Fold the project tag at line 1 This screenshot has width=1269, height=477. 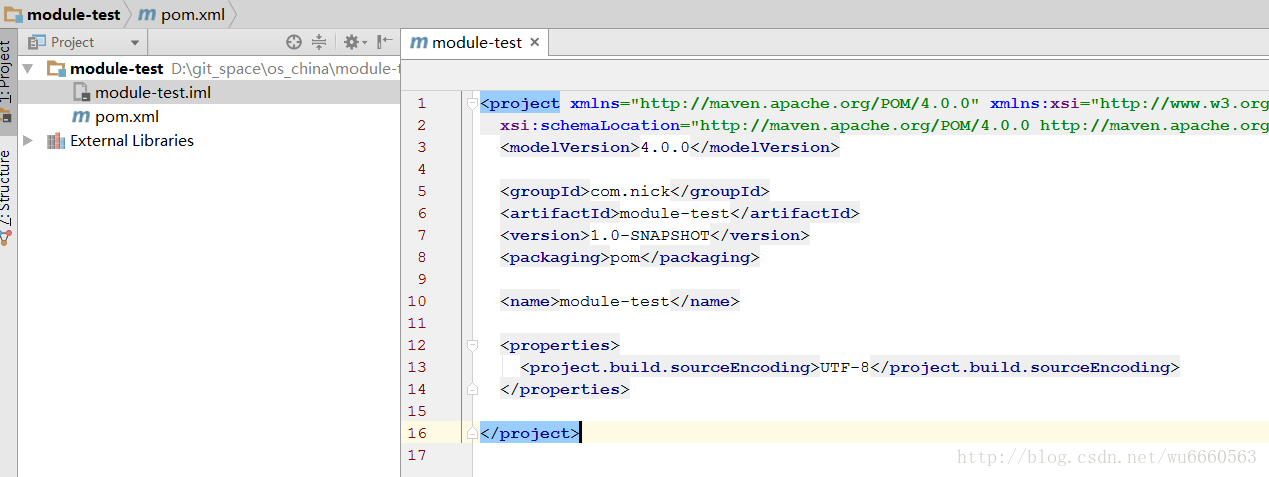click(x=471, y=103)
